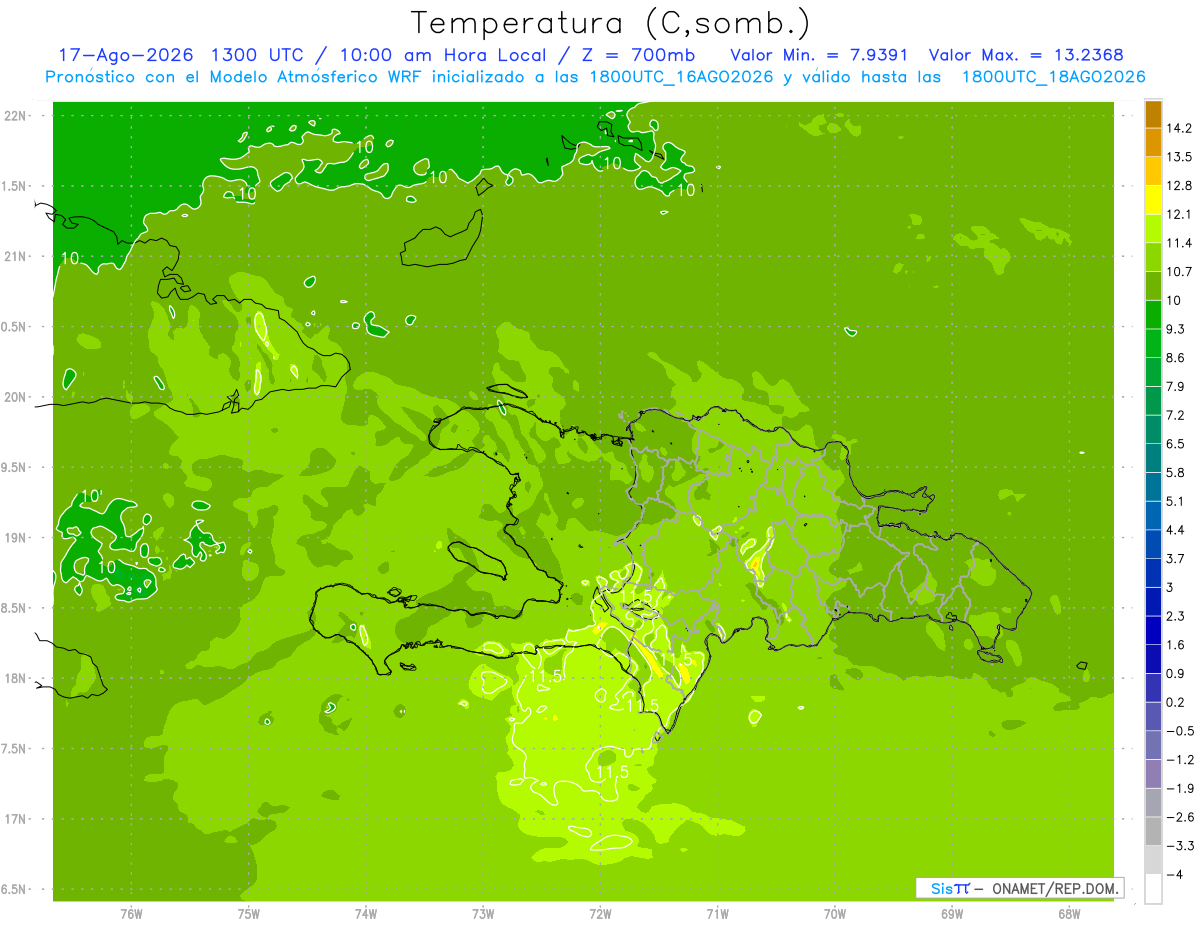Click the '4.4' colorbar value
This screenshot has width=1200, height=927.
pyautogui.click(x=1176, y=530)
